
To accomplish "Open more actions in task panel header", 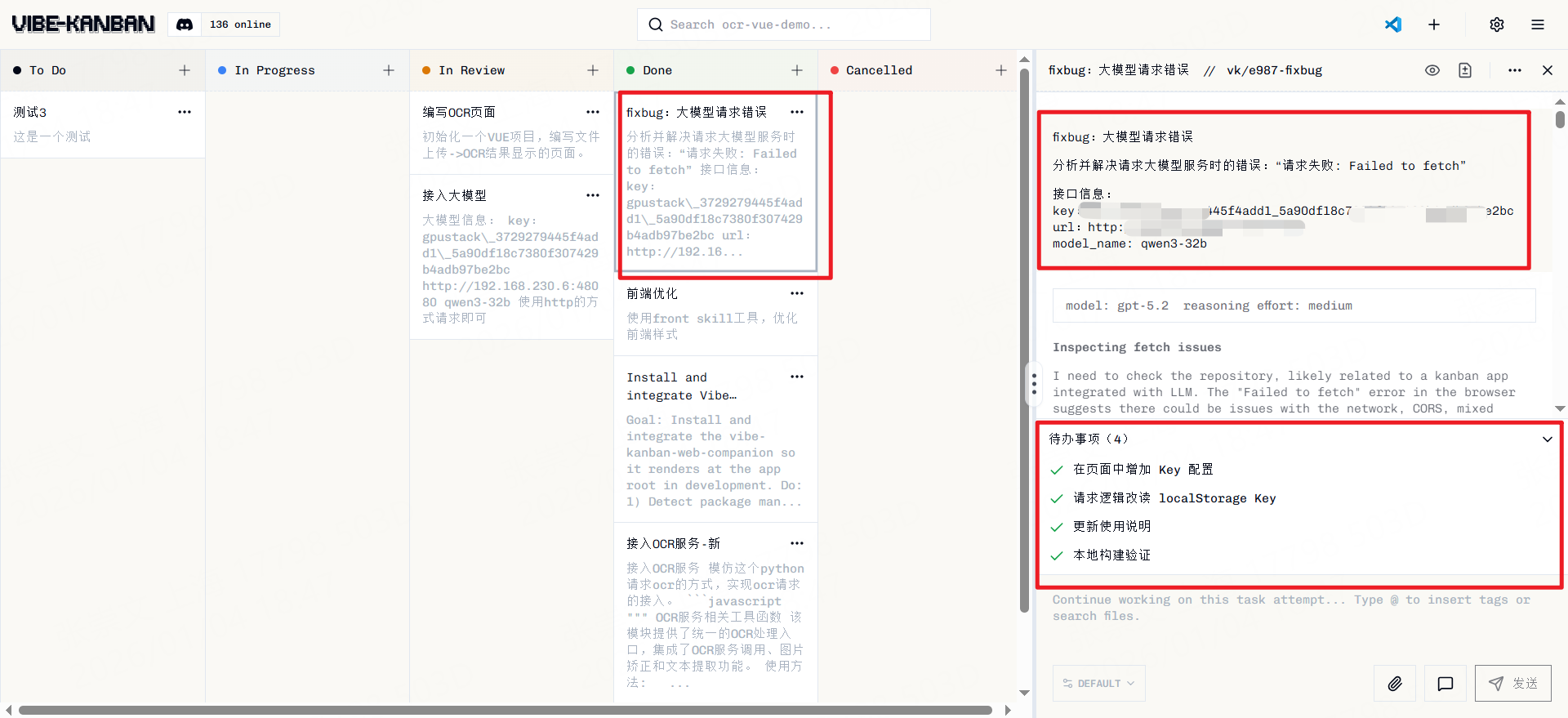I will pyautogui.click(x=1515, y=70).
